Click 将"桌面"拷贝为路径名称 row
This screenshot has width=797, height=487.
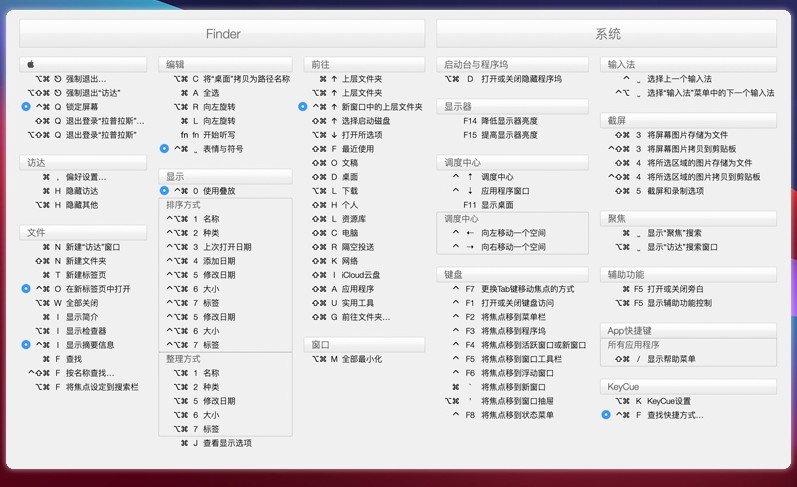pos(232,79)
